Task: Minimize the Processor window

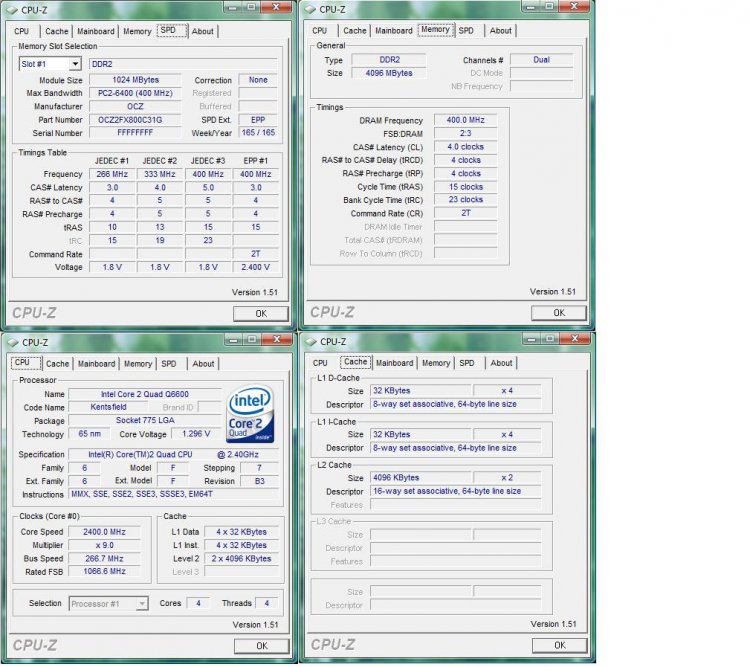Action: click(233, 339)
